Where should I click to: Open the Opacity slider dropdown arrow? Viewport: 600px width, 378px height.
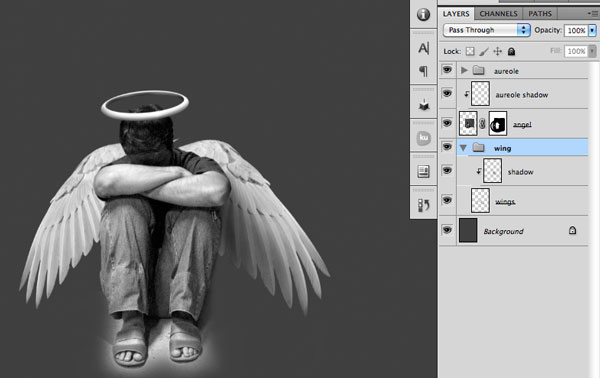click(x=592, y=30)
